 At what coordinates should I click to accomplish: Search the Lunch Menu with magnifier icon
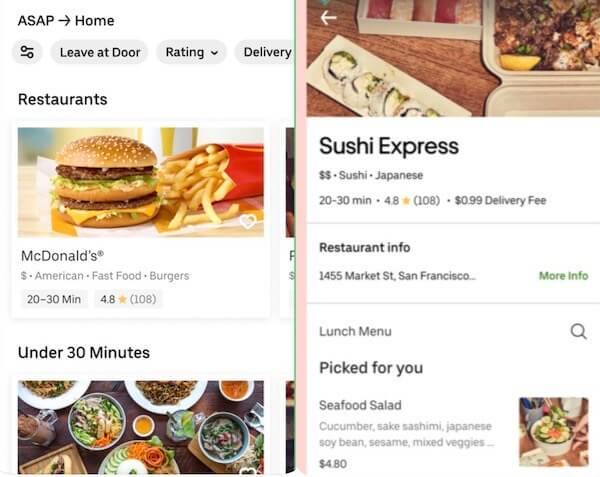pos(578,331)
